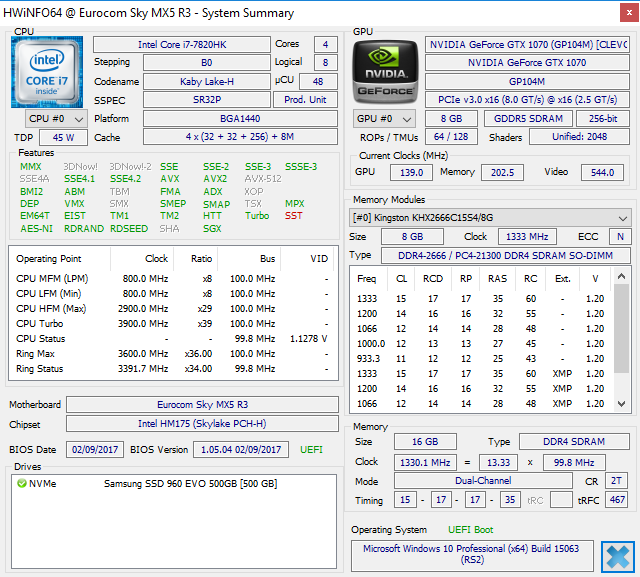Click the command rate 2T field
This screenshot has height=577, width=640.
[616, 481]
